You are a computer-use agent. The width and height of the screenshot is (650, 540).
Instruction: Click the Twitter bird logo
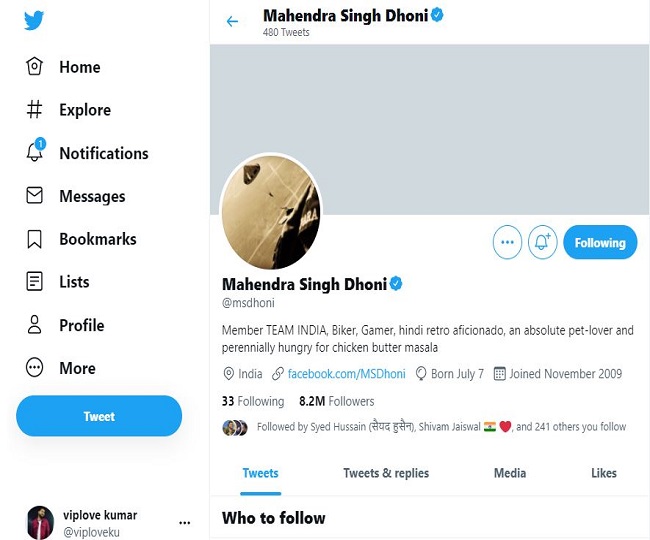[x=34, y=20]
